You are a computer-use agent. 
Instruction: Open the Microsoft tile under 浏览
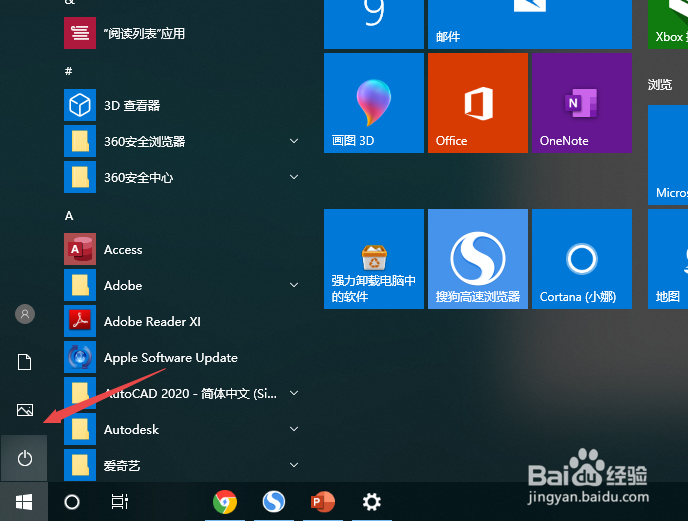point(668,155)
